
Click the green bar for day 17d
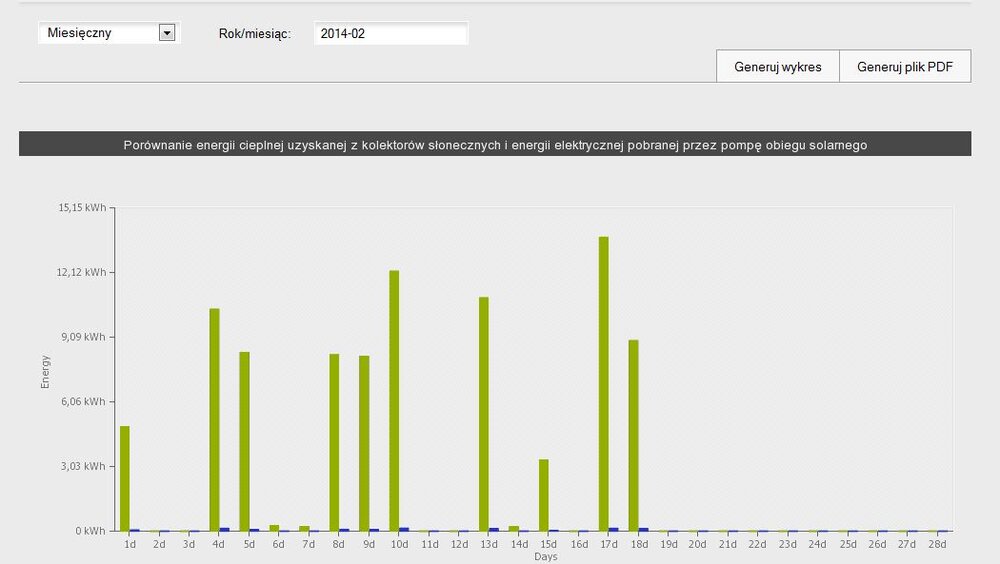(x=604, y=383)
